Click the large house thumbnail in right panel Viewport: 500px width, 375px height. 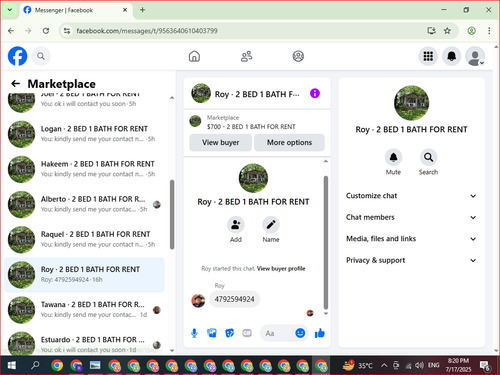(x=411, y=103)
